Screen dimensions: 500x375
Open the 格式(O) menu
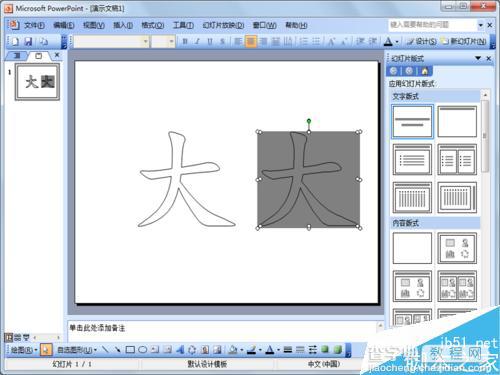tap(152, 25)
